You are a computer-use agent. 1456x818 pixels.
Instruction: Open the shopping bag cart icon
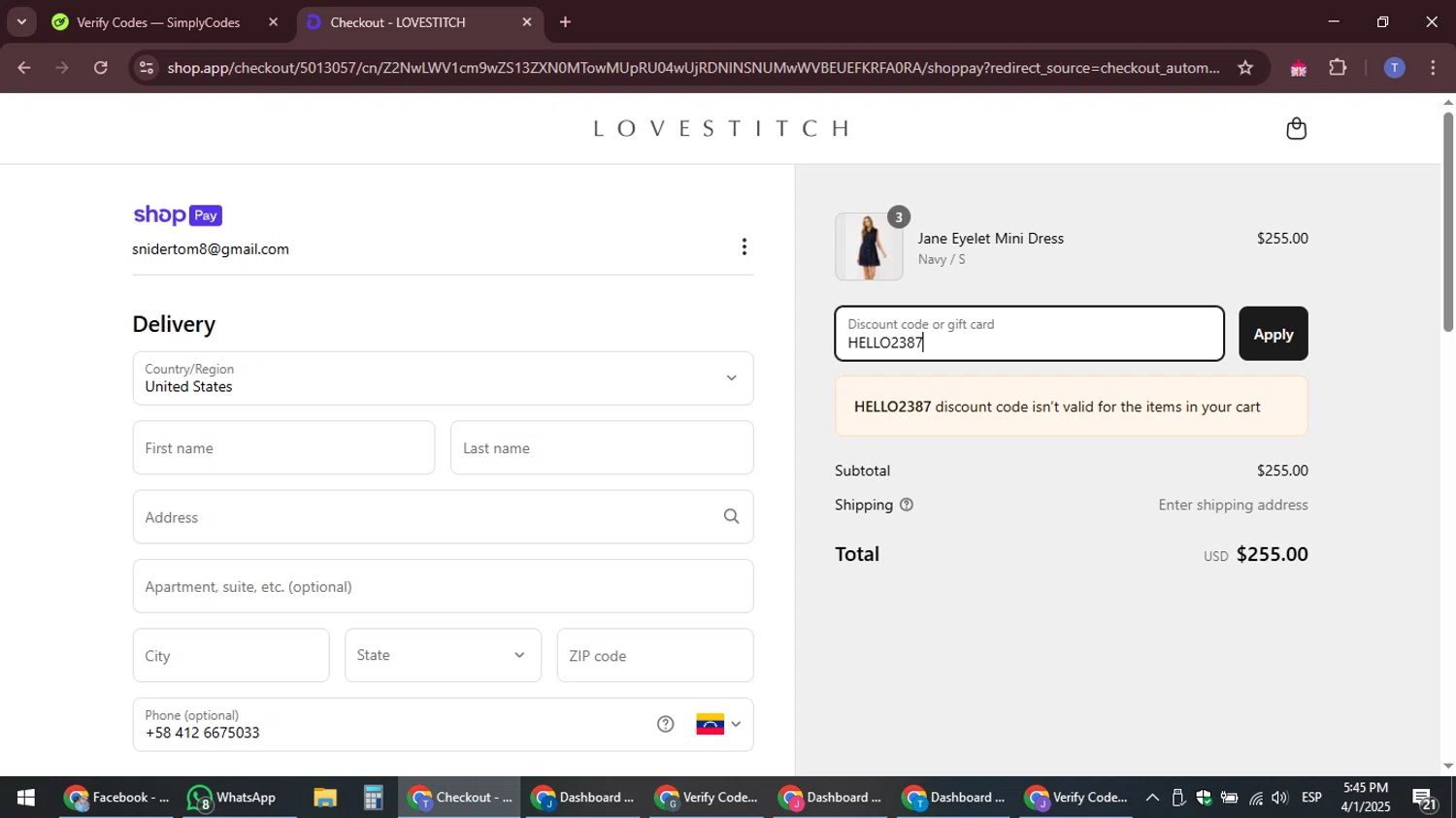pos(1296,128)
